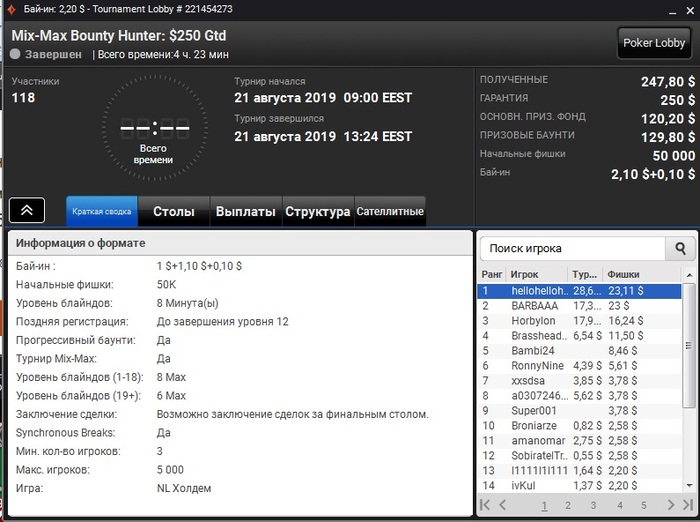The image size is (700, 522).
Task: Click prize value 247,80 $ for ПОЛУЧЕННЫЕ
Action: [x=668, y=82]
